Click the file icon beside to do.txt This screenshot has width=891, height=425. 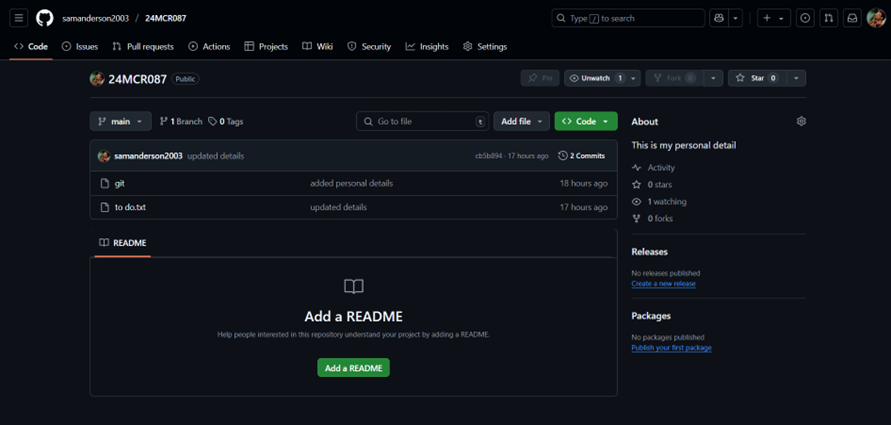tap(104, 207)
